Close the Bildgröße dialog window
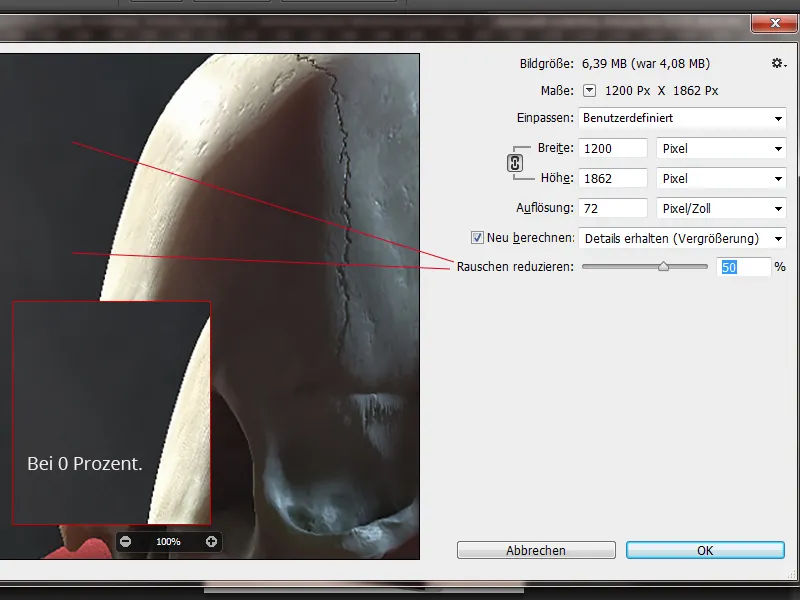 click(x=775, y=23)
